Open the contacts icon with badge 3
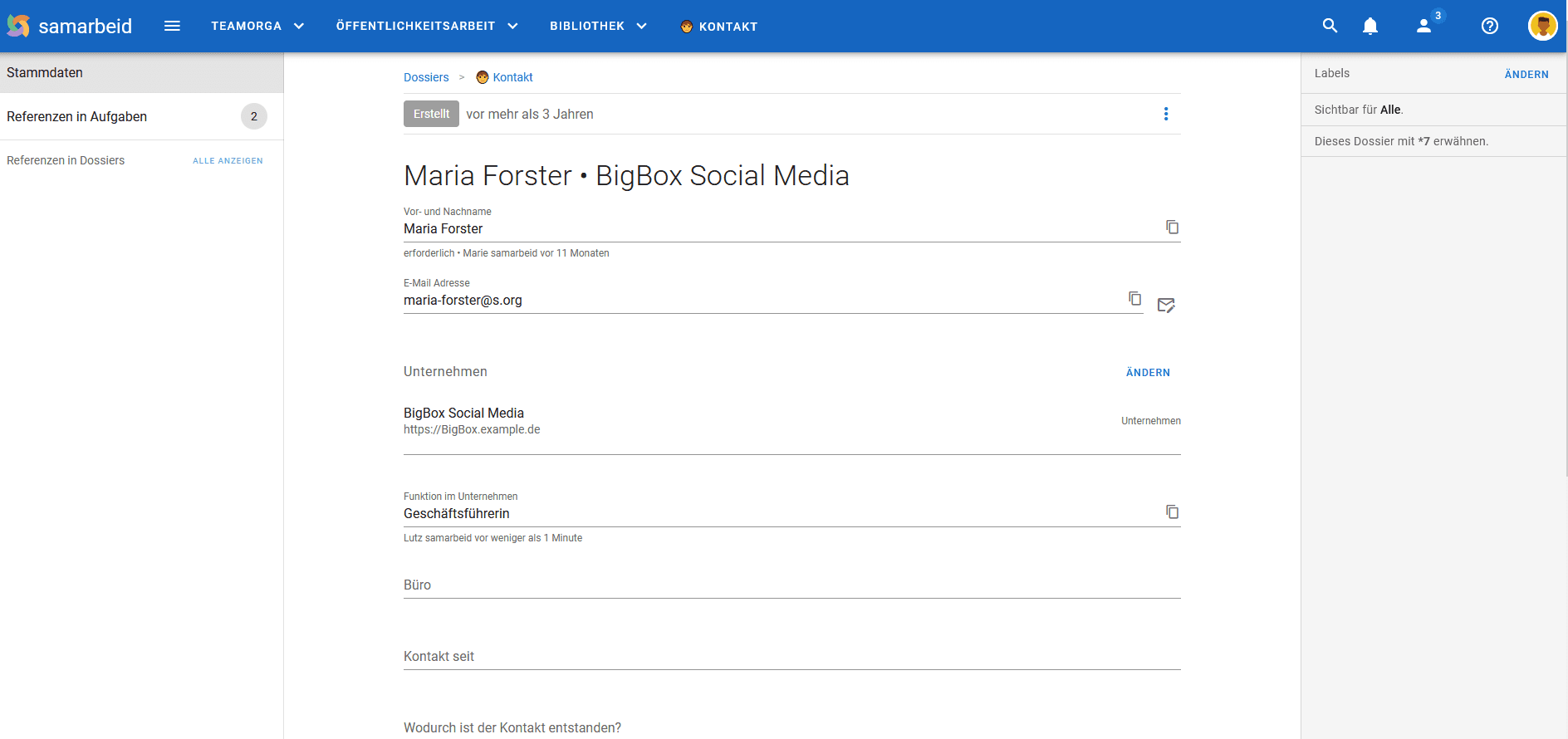1568x739 pixels. pyautogui.click(x=1424, y=26)
